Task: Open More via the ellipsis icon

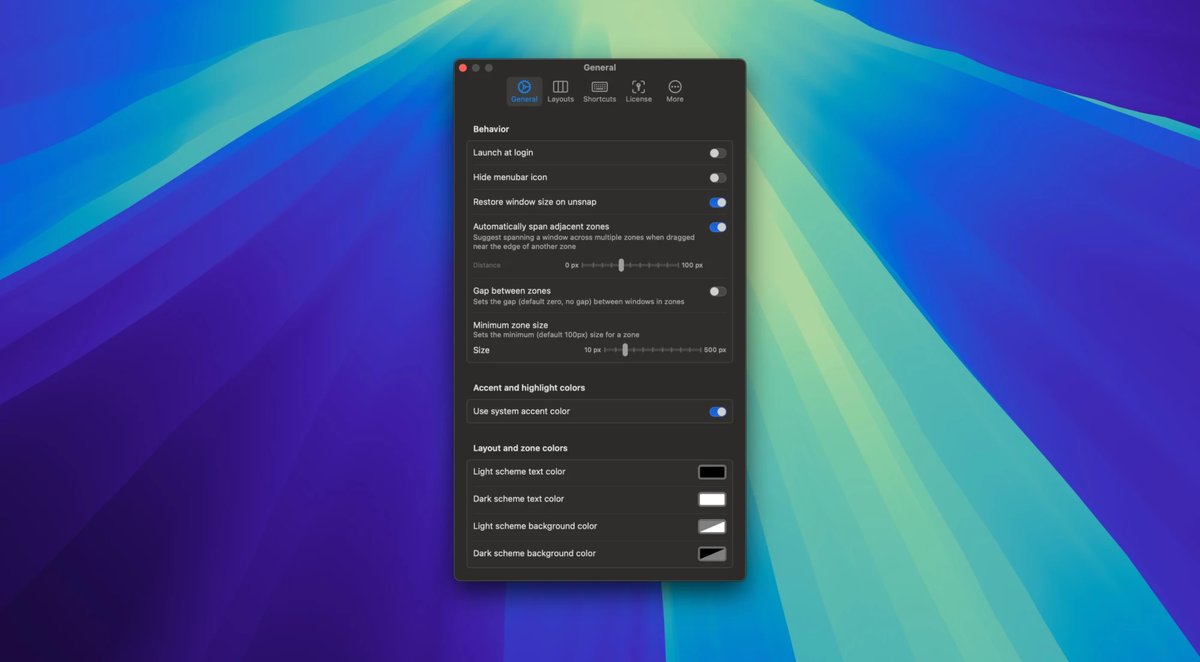Action: pyautogui.click(x=675, y=88)
